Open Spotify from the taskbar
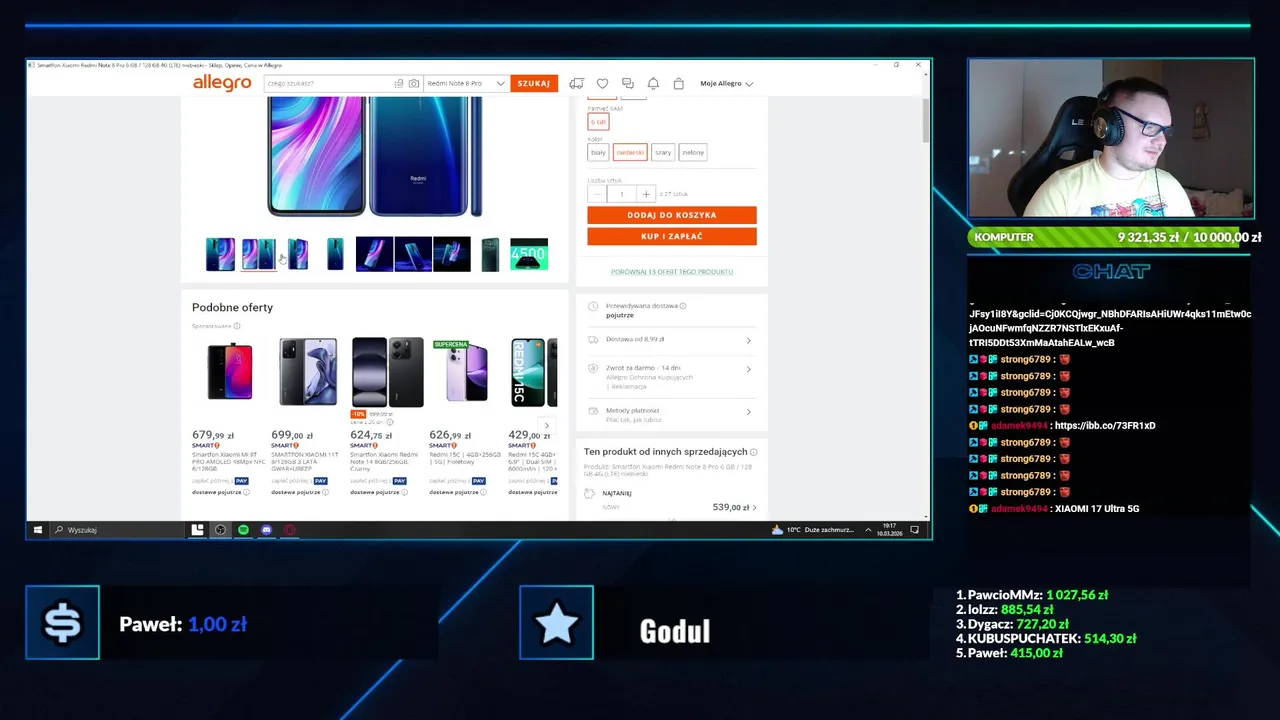The image size is (1280, 720). pyautogui.click(x=243, y=530)
